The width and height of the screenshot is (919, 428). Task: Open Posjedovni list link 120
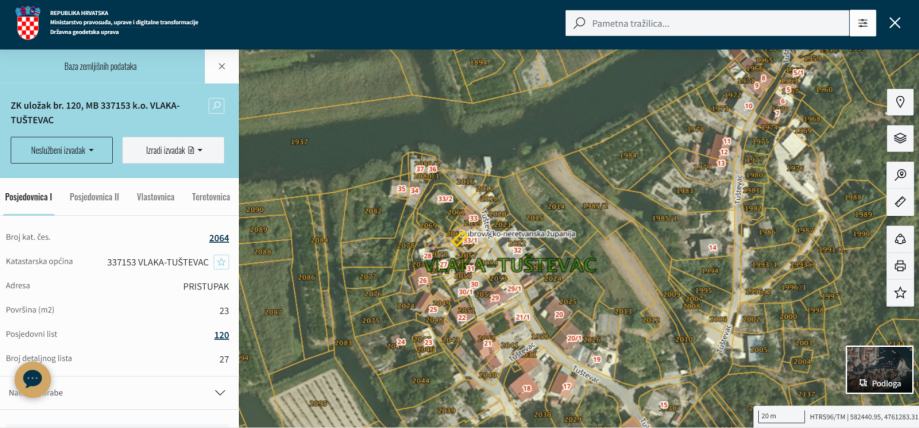click(222, 335)
